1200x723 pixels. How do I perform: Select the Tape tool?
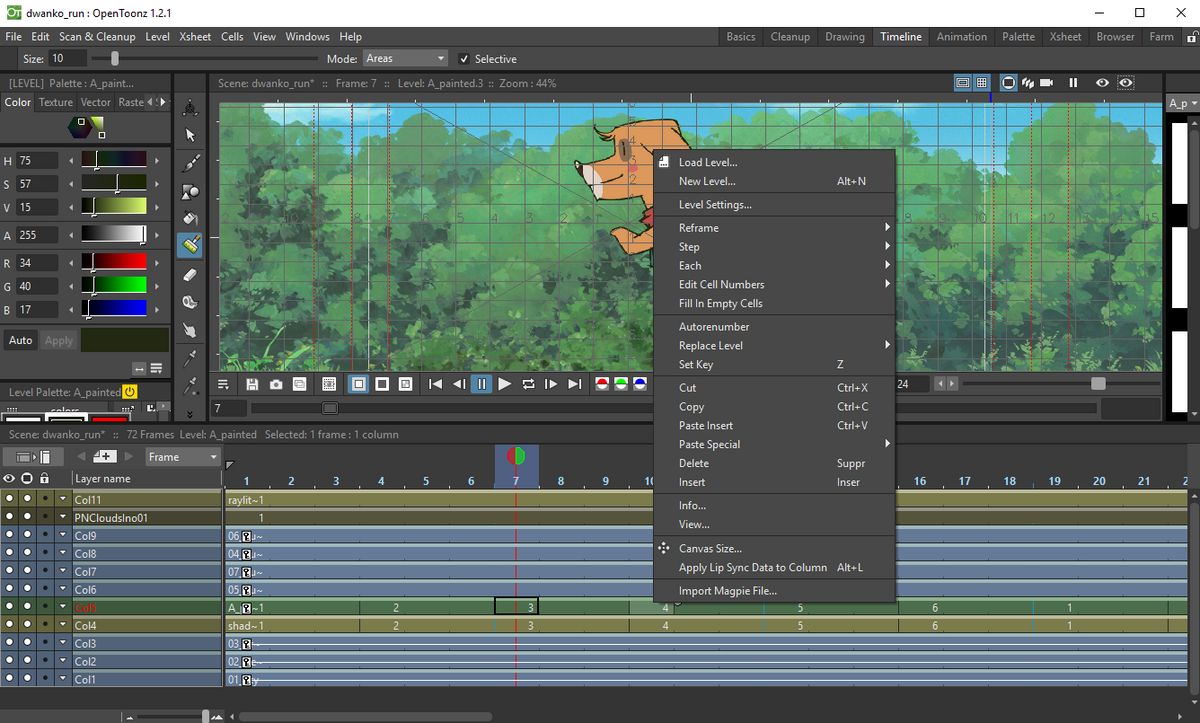pyautogui.click(x=190, y=302)
